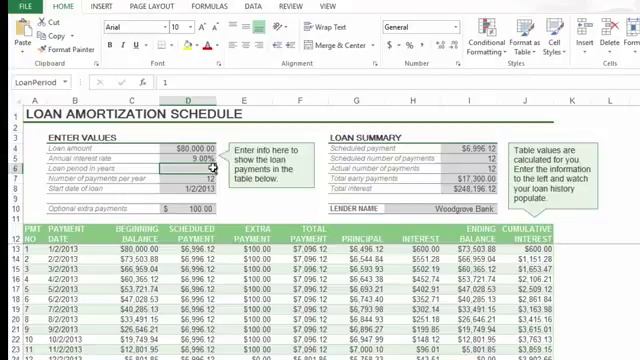Click the $100.00 optional extra payments cell
This screenshot has width=640, height=360.
point(188,209)
